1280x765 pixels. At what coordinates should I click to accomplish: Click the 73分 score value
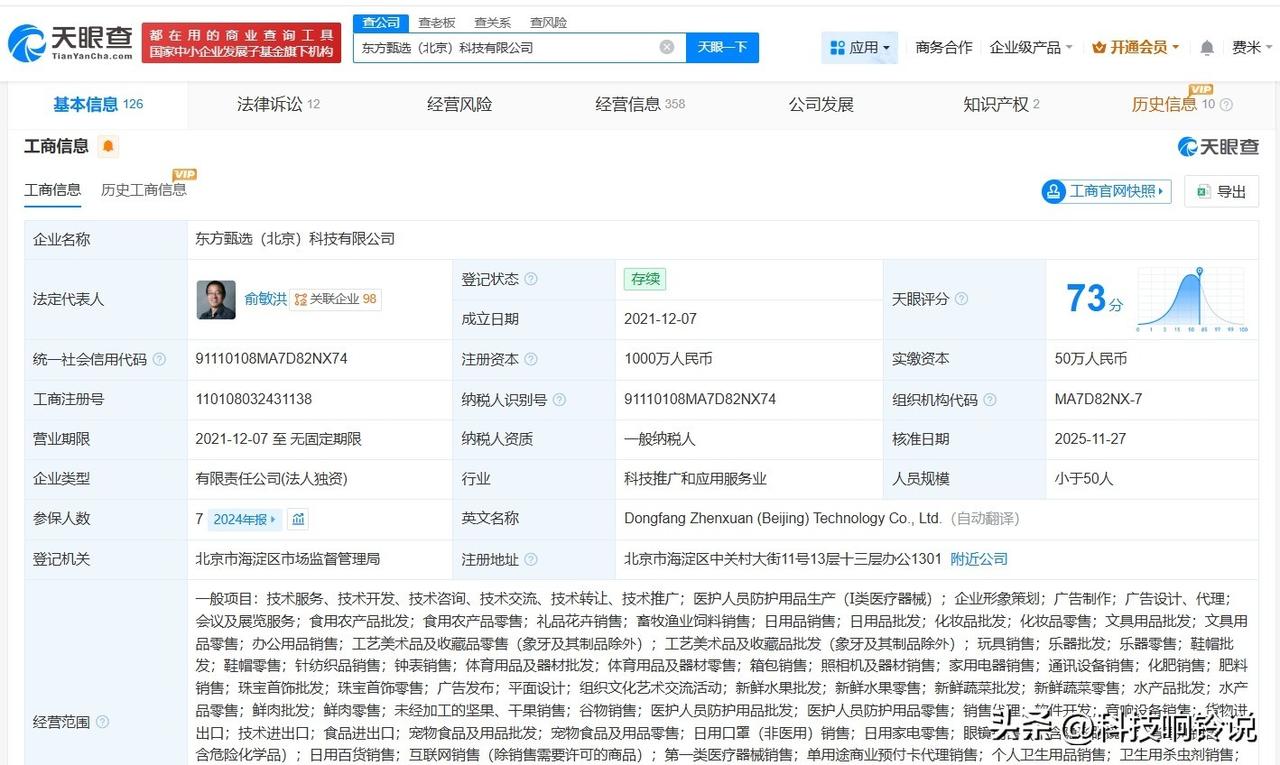tap(1094, 299)
